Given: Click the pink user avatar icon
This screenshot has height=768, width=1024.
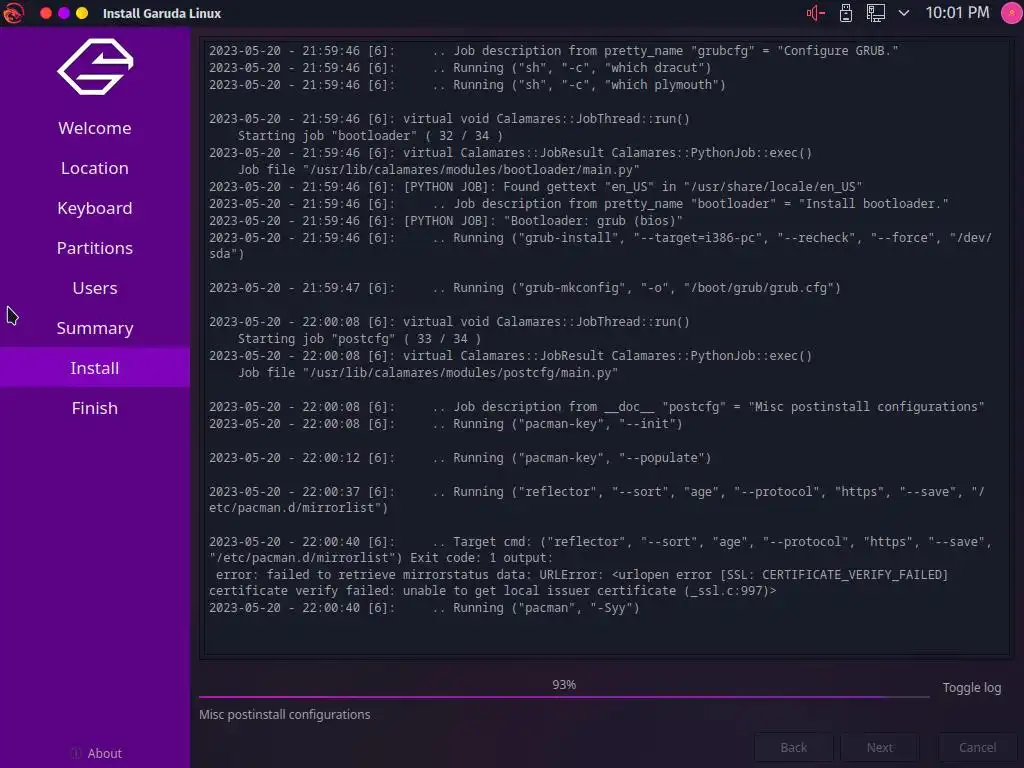Looking at the screenshot, I should point(1012,13).
